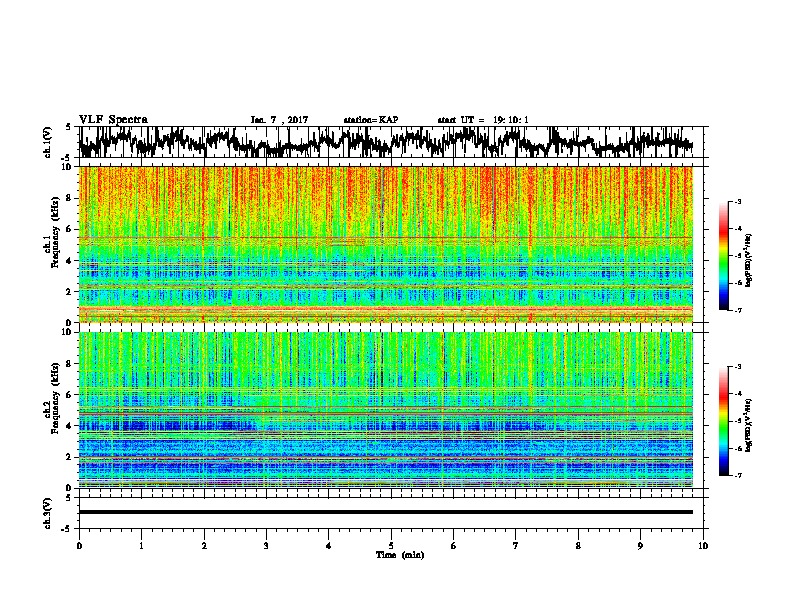Click the "-7" label on ch.2 color bar

pos(738,476)
